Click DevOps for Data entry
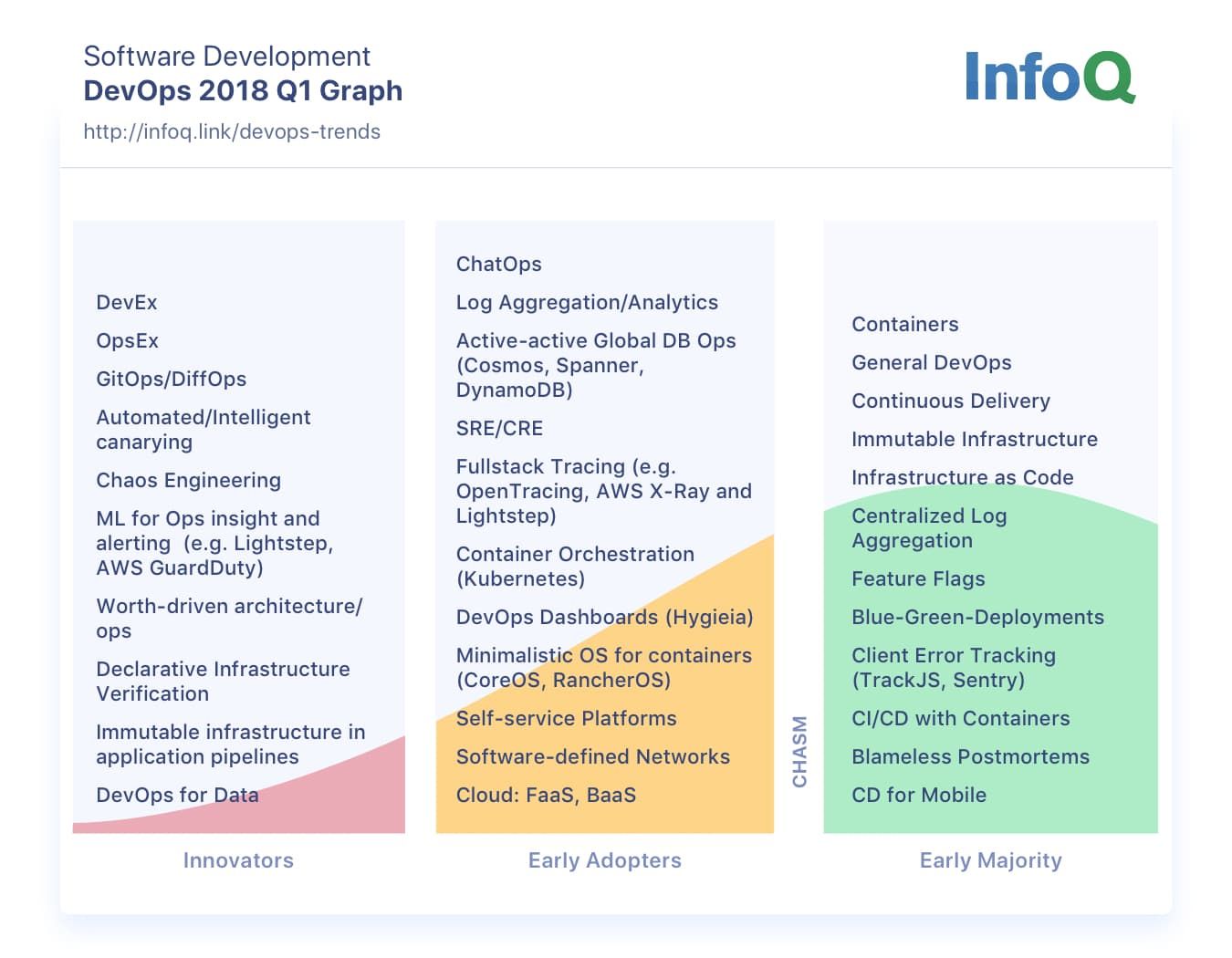The width and height of the screenshot is (1232, 958). 177,796
